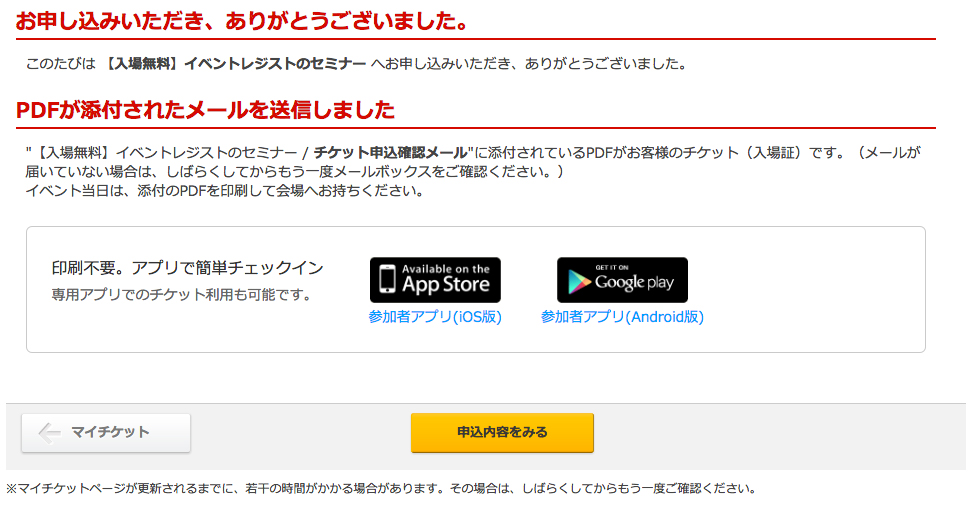Click the しばらくしてからもう一度メールボックス line
Viewport: 972px width, 506px height.
point(294,172)
